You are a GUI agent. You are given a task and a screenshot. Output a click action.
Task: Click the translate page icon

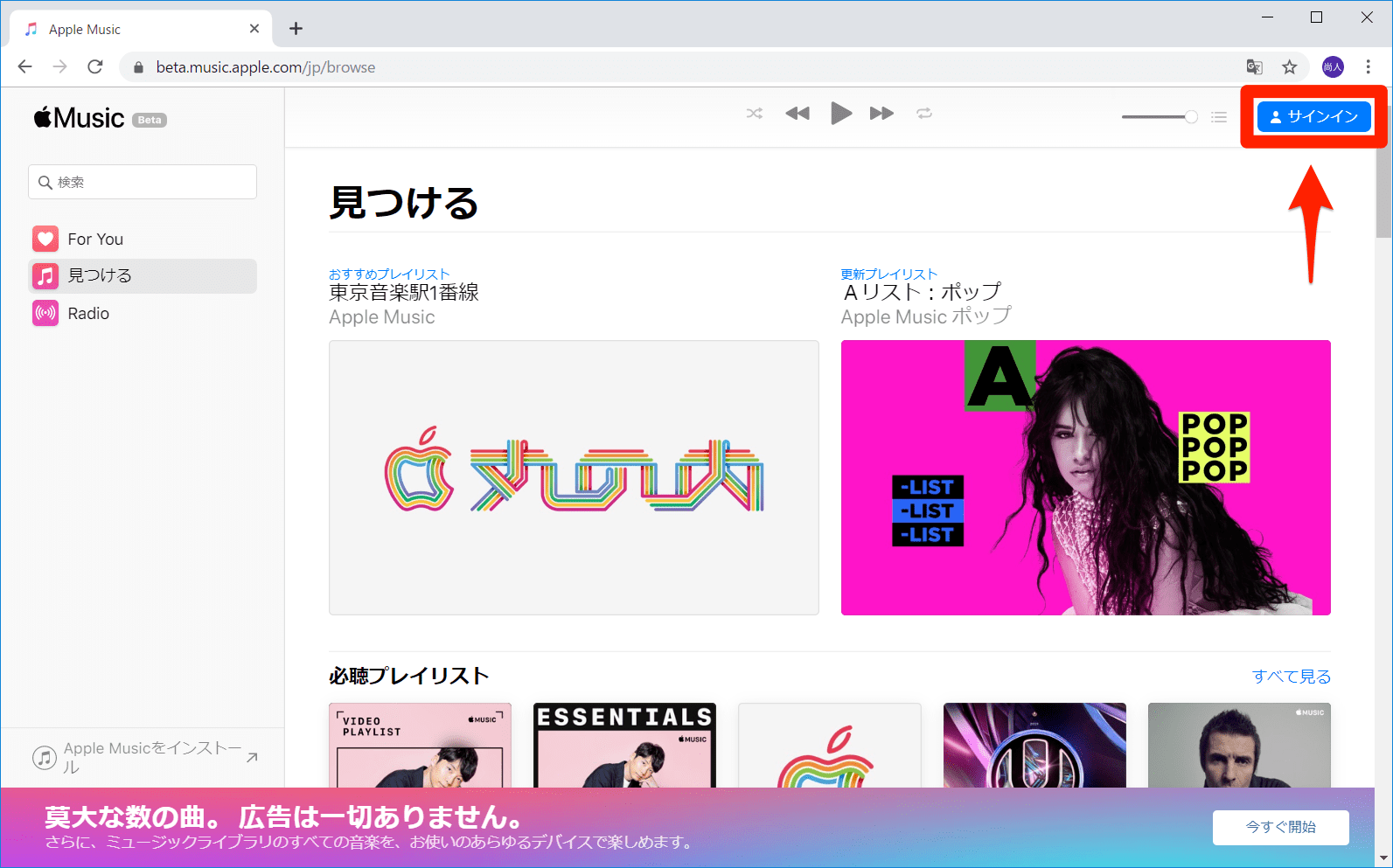click(1255, 67)
